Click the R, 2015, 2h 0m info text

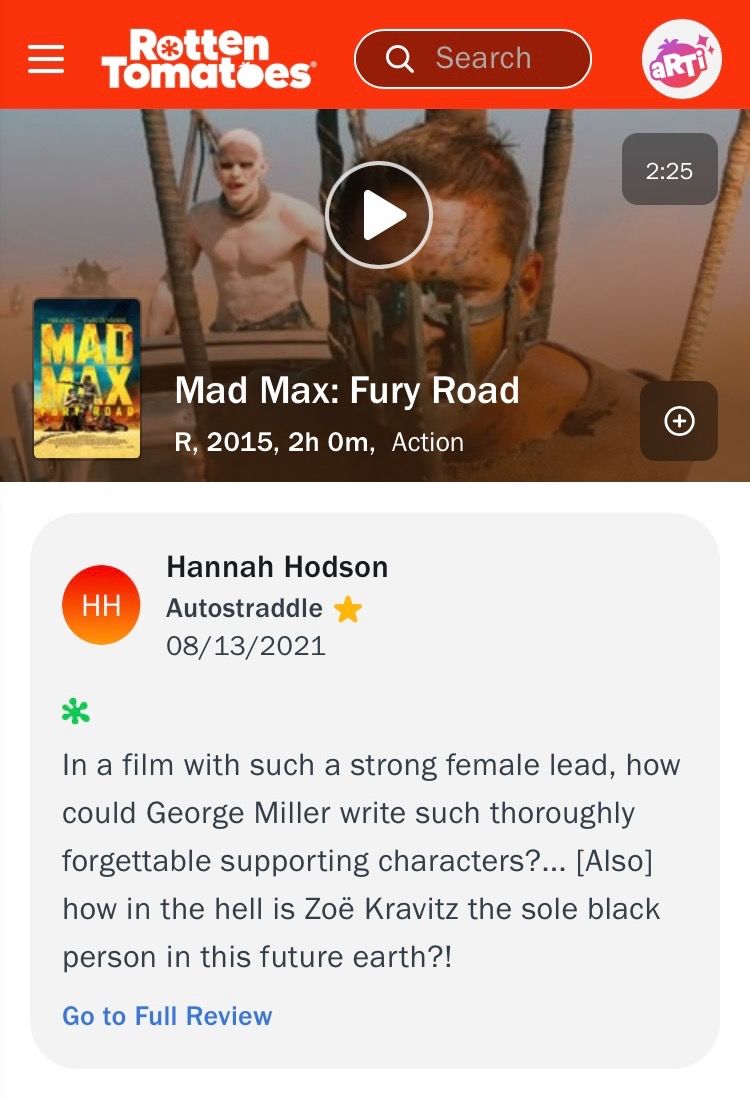click(275, 442)
